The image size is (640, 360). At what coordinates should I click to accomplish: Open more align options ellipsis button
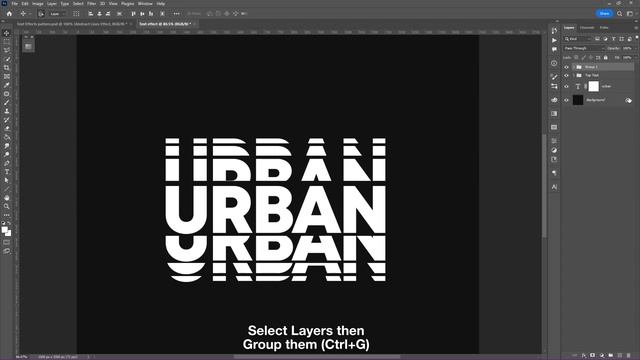point(176,13)
